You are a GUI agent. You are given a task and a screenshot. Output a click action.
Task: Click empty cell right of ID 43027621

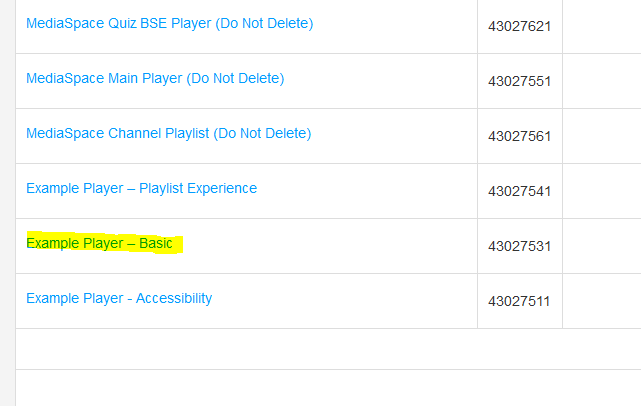602,27
